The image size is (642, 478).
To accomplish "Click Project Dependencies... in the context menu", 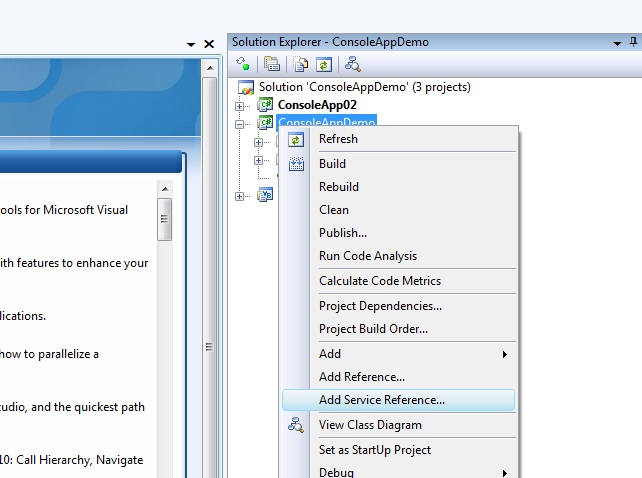I will 380,306.
